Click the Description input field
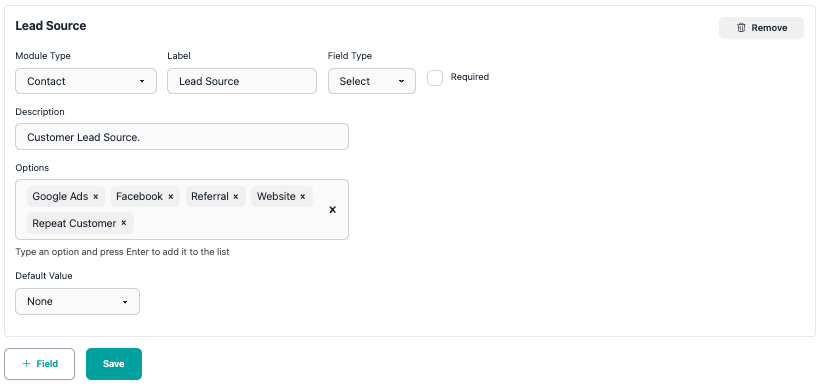Image resolution: width=822 pixels, height=387 pixels. 182,137
